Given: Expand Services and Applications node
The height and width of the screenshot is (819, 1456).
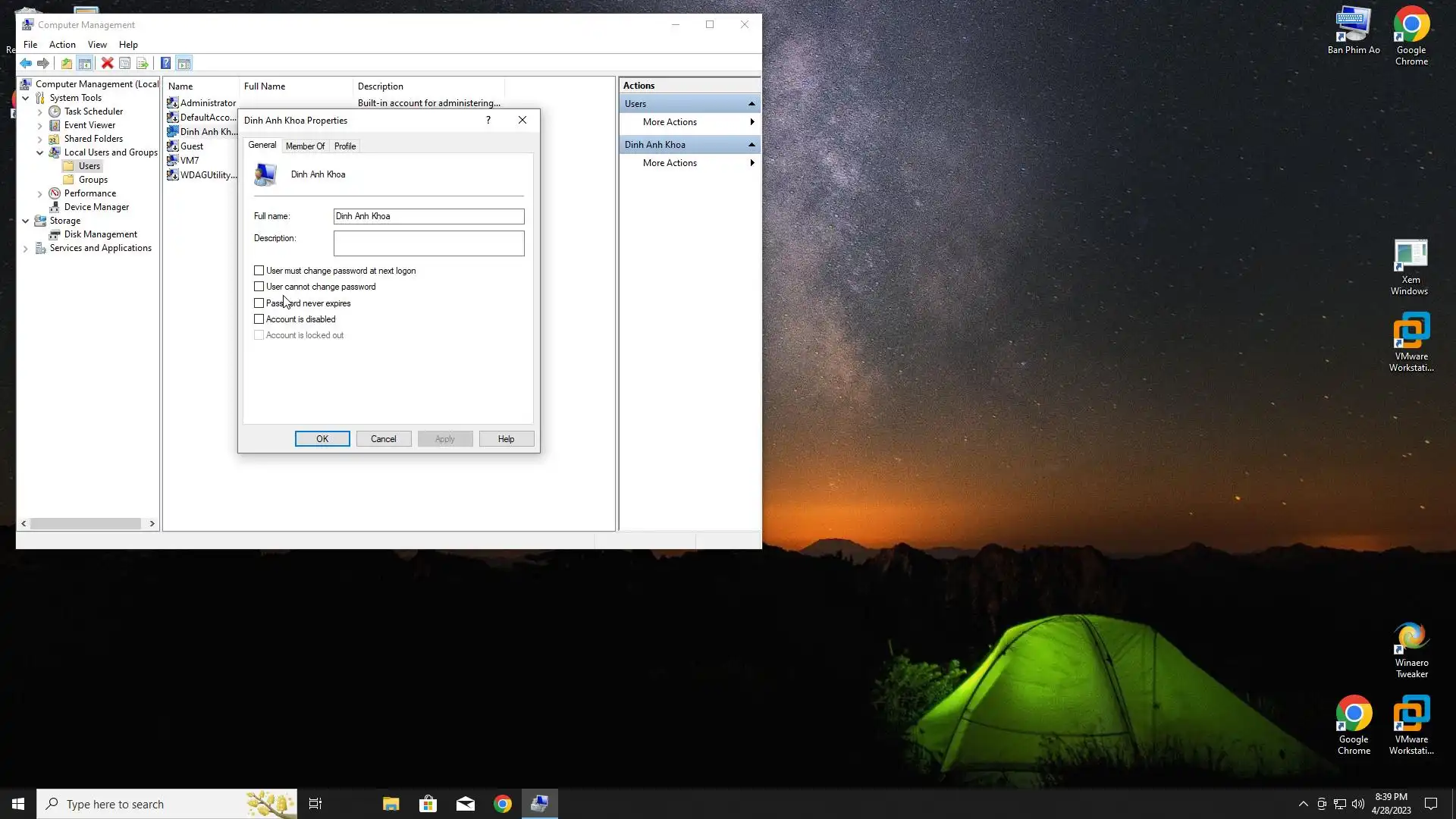Looking at the screenshot, I should coord(26,249).
